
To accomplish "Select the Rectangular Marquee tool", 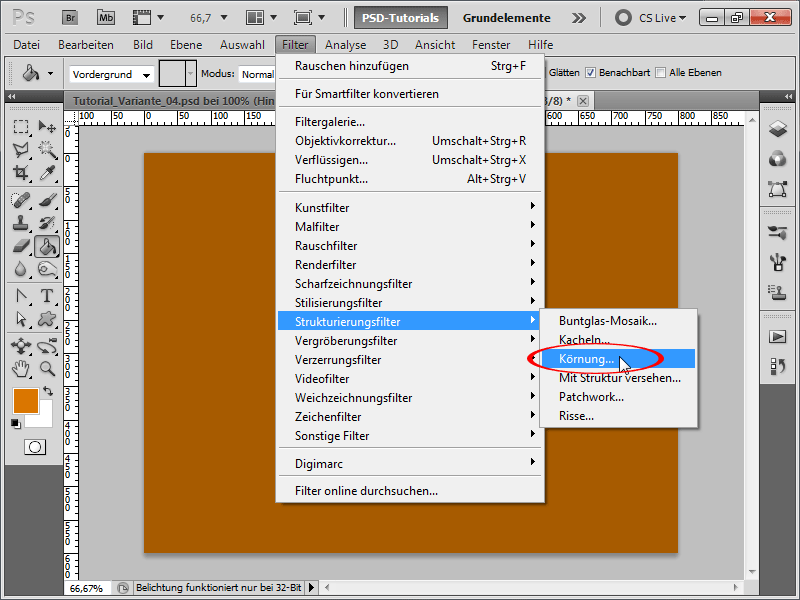I will (21, 126).
